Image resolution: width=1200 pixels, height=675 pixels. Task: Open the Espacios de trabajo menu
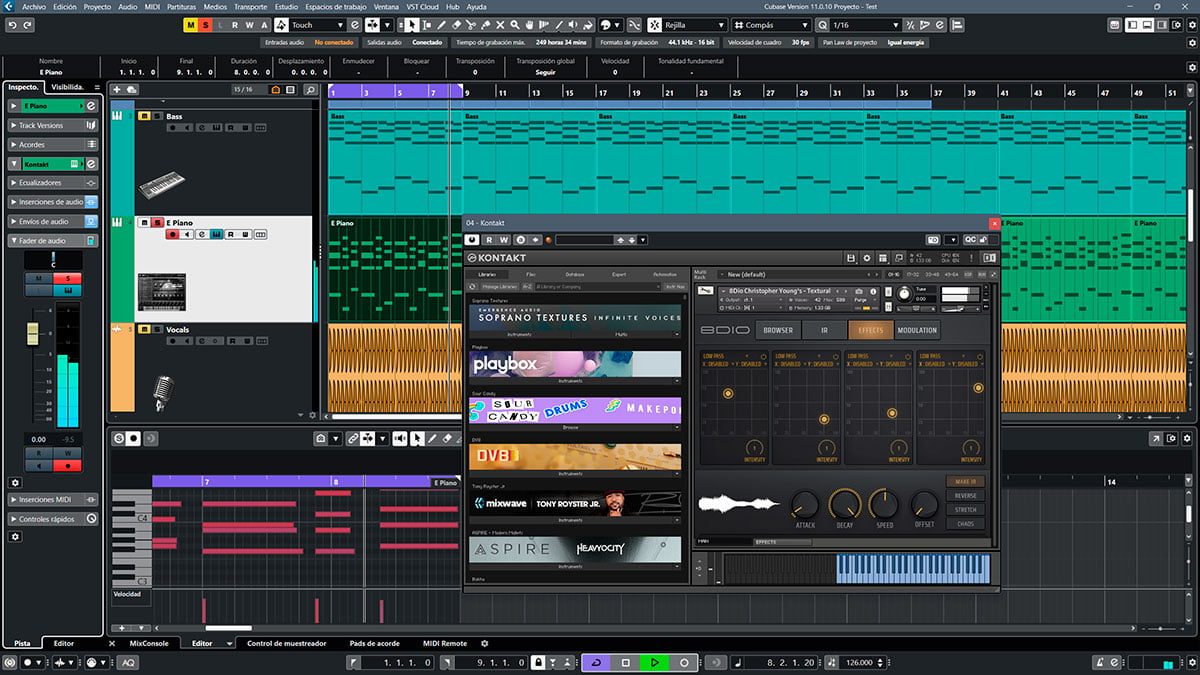tap(338, 6)
